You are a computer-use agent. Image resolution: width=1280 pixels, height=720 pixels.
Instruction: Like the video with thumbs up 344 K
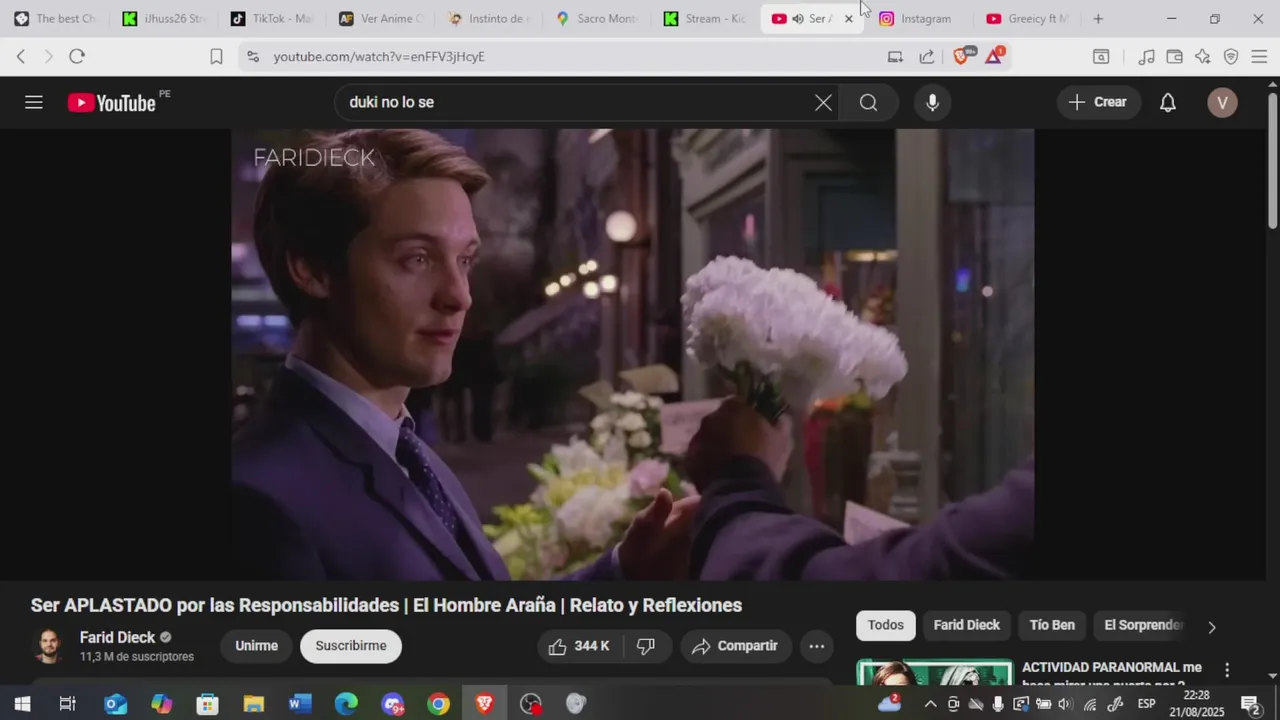coord(579,646)
